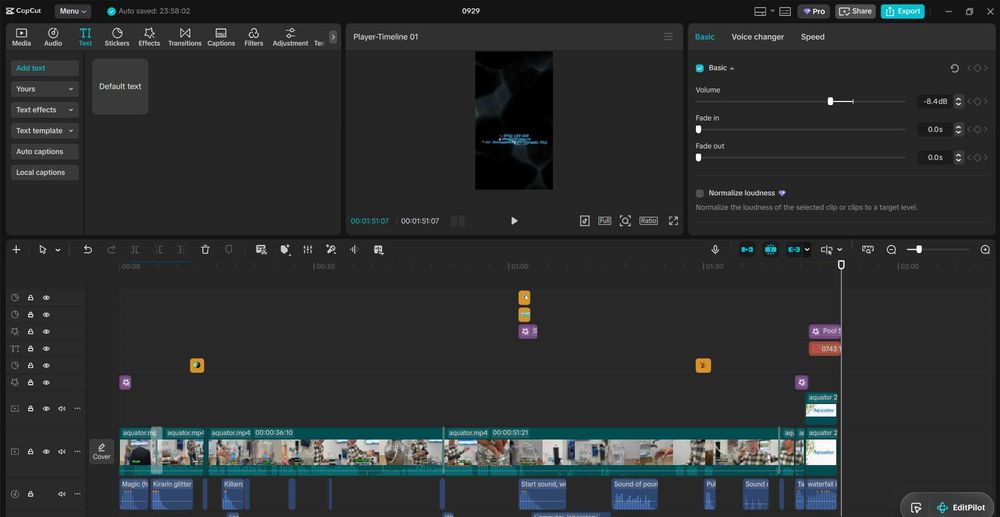Screen dimensions: 1000x517
Task: Open the Transitions panel
Action: (x=185, y=37)
